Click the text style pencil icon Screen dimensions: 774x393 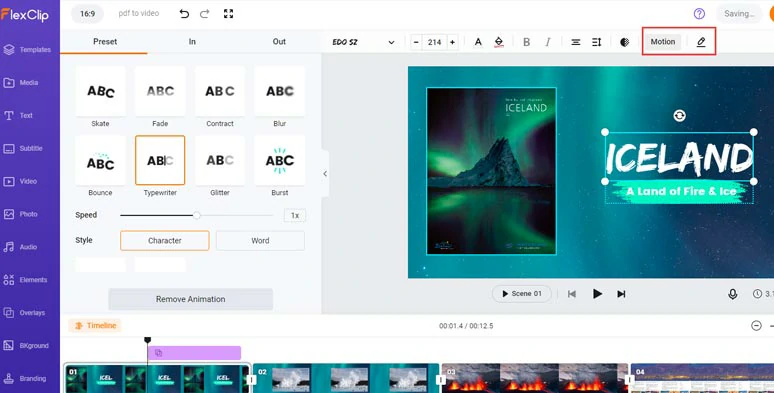tap(700, 42)
